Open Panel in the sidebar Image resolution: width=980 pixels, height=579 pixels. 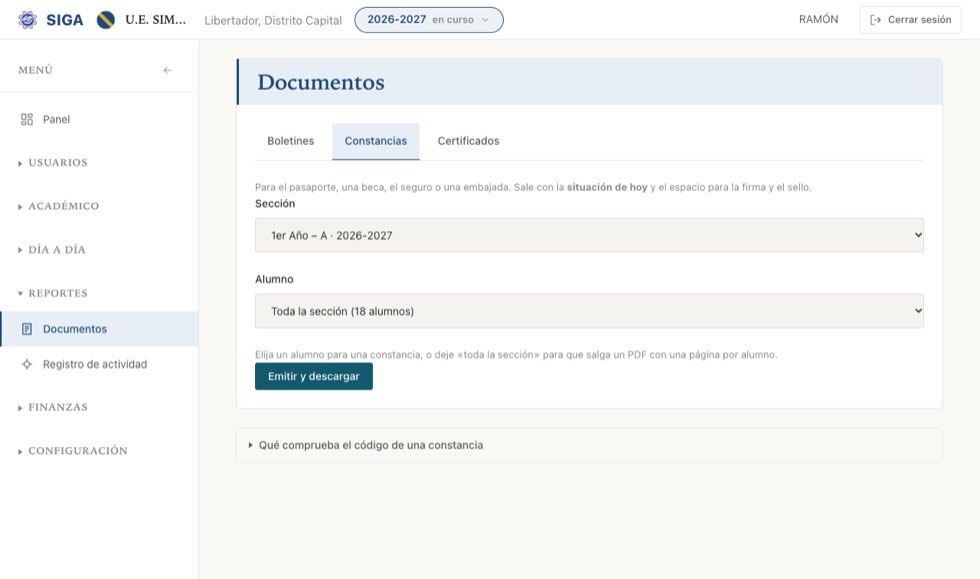(99, 119)
